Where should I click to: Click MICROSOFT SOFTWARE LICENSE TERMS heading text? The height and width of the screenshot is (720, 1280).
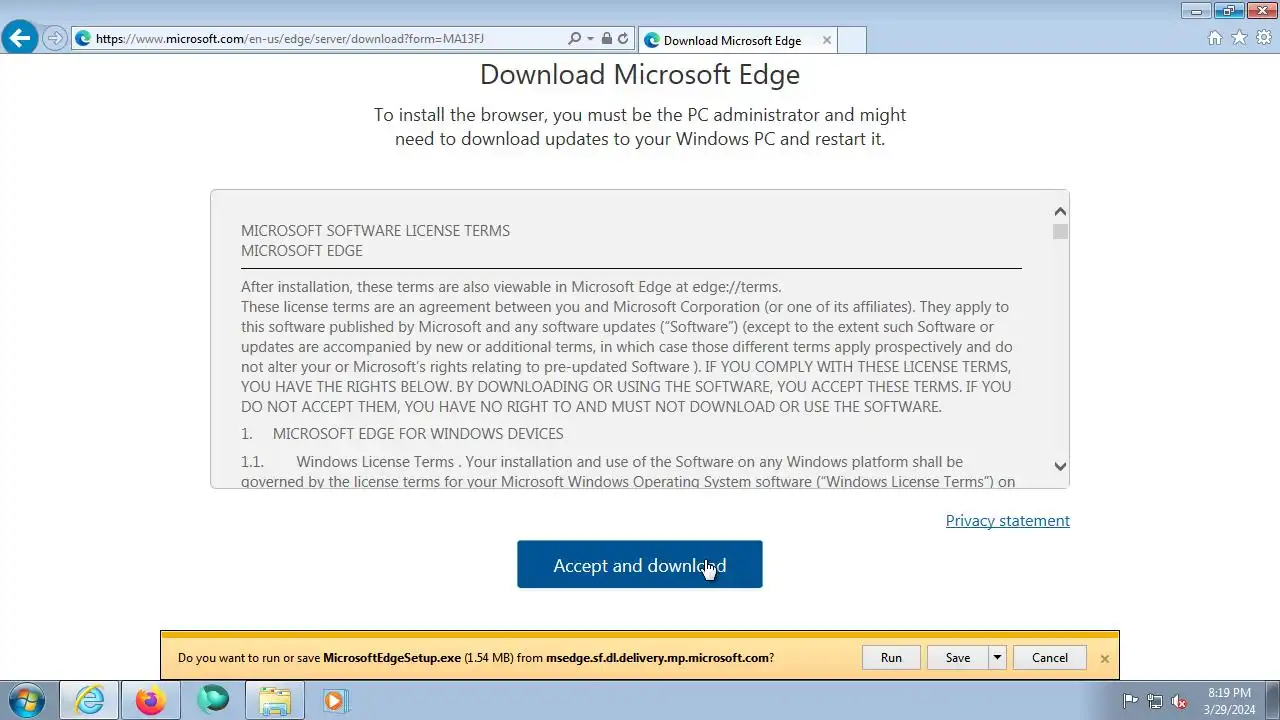[375, 231]
